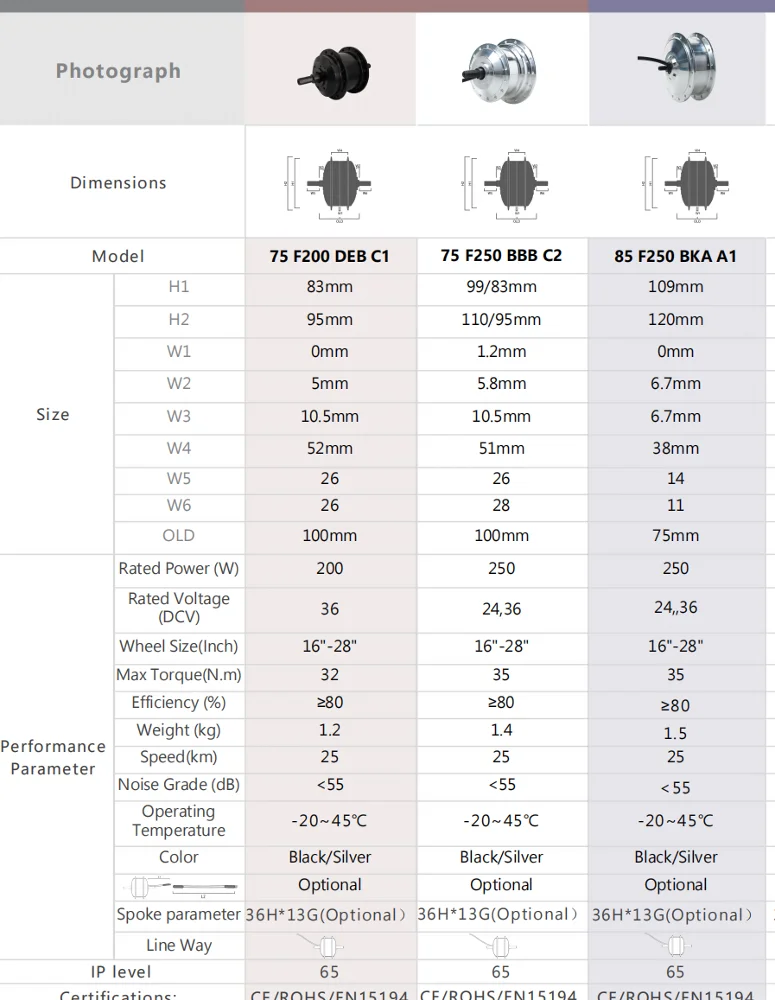This screenshot has height=1000, width=775.
Task: Click the Line Way icon for 85 F250 BKA A1
Action: click(675, 945)
